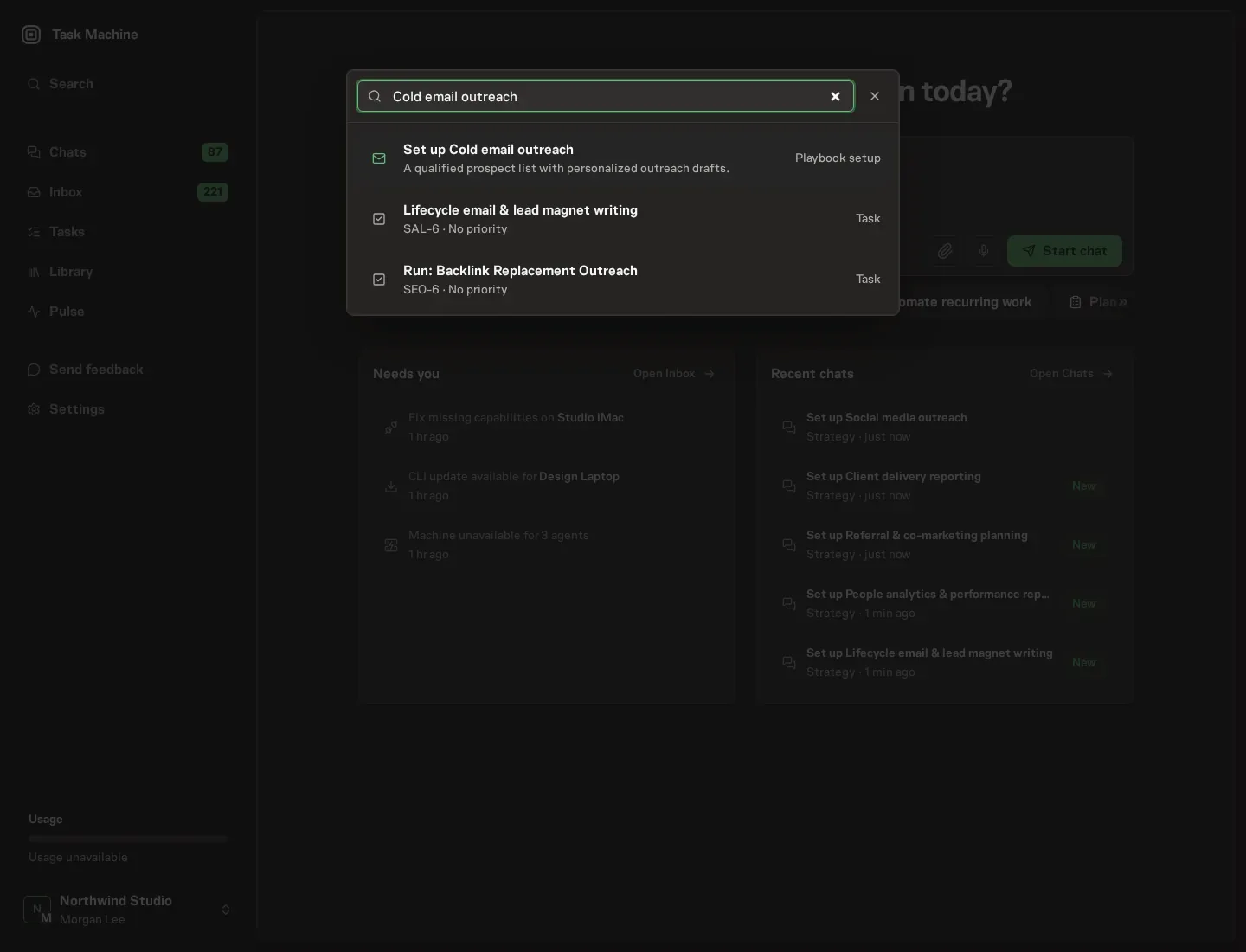Open the Set up Social media outreach chat
This screenshot has width=1246, height=952.
pyautogui.click(x=945, y=427)
